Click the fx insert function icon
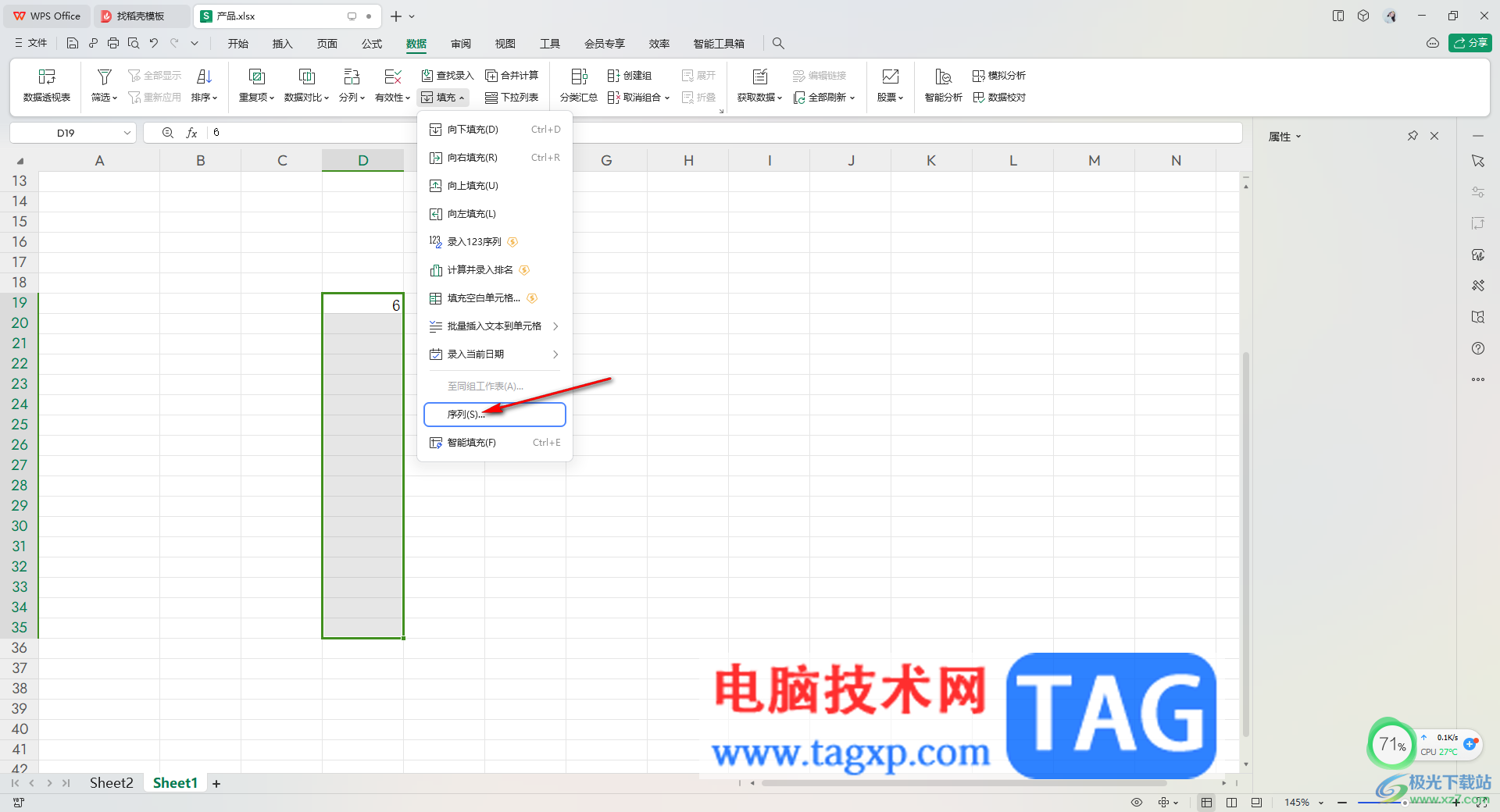The height and width of the screenshot is (812, 1500). pos(191,133)
